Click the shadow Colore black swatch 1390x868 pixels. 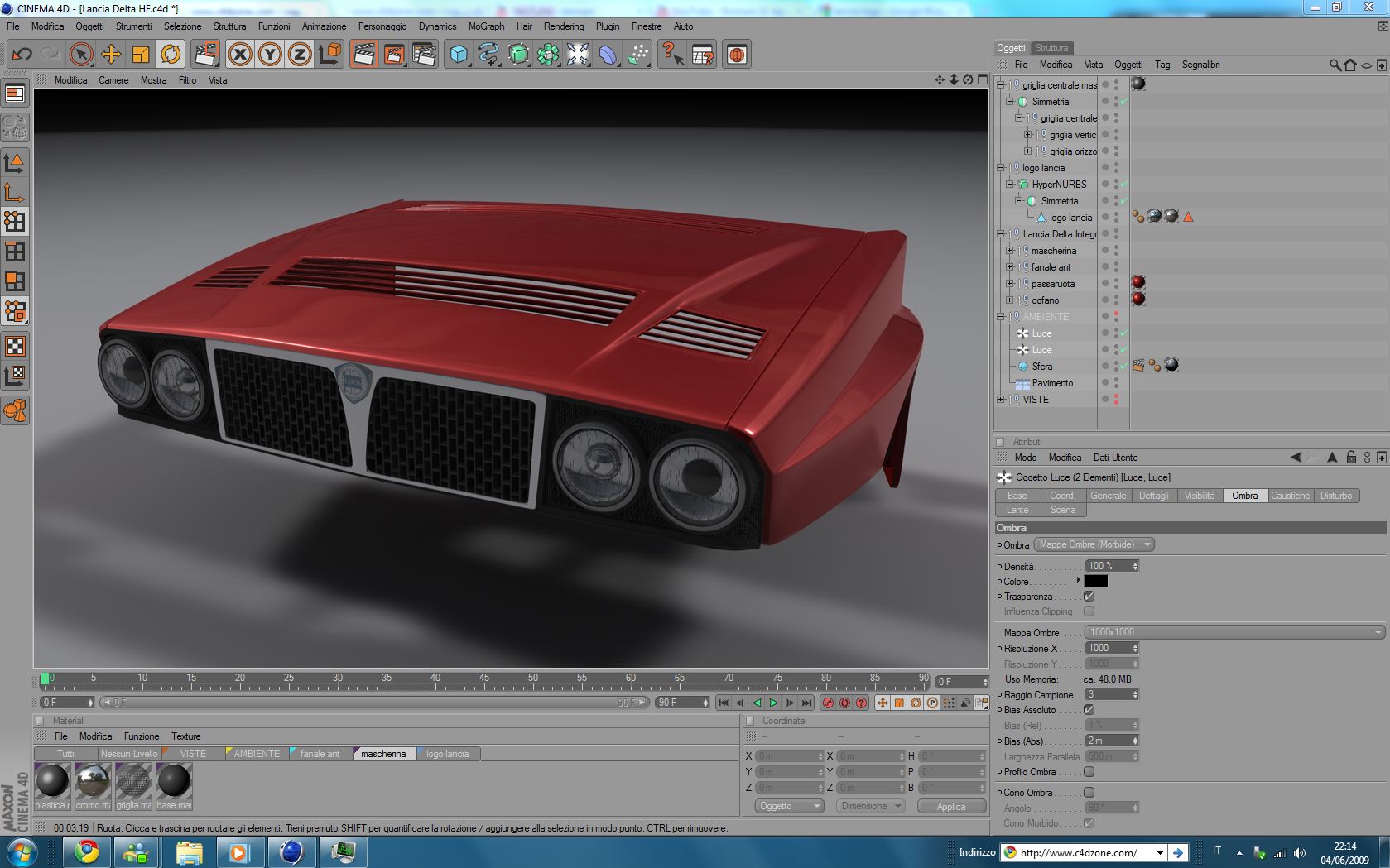[x=1095, y=581]
